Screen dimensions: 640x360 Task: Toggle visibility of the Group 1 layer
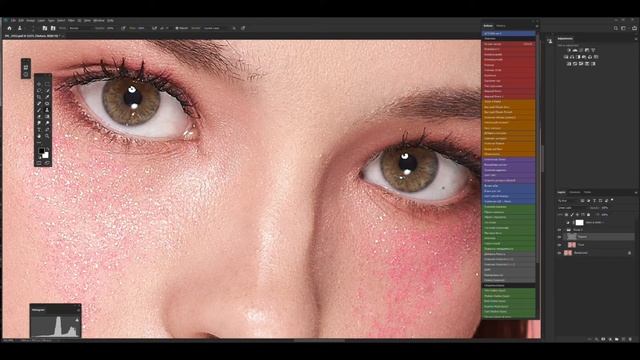coord(560,230)
